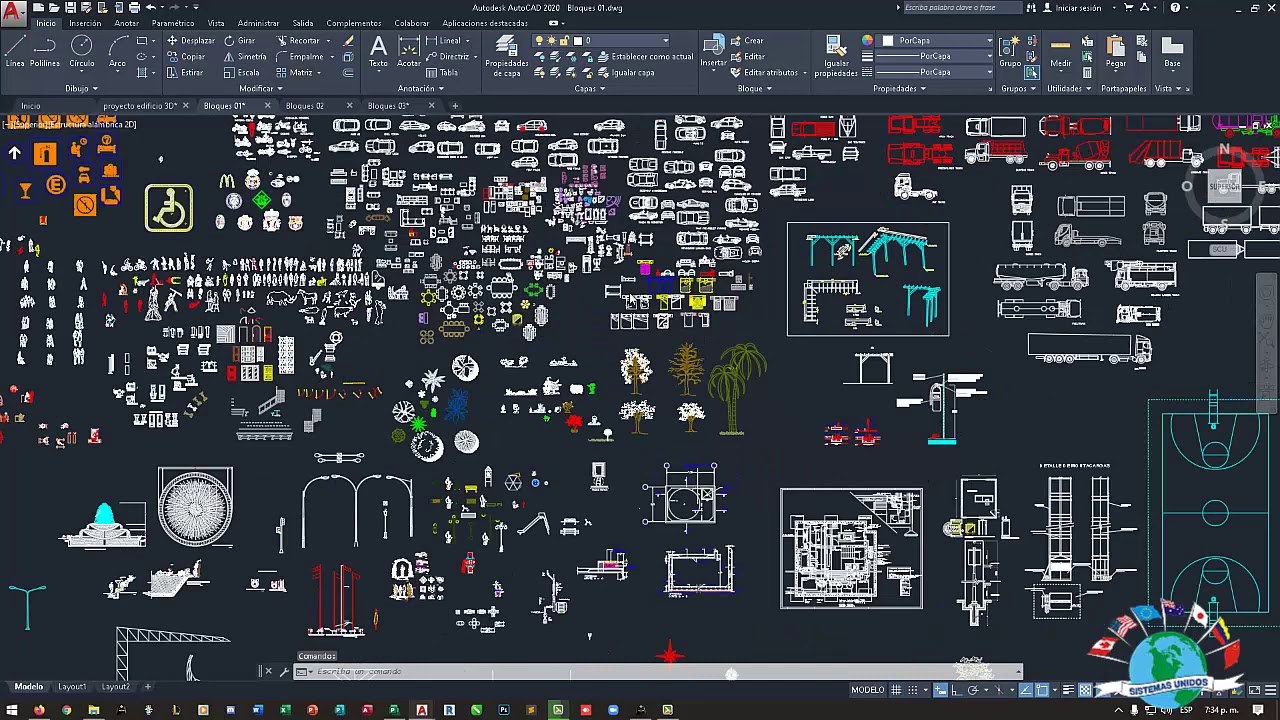Expand the Anotación panel
The height and width of the screenshot is (720, 1280).
point(421,88)
